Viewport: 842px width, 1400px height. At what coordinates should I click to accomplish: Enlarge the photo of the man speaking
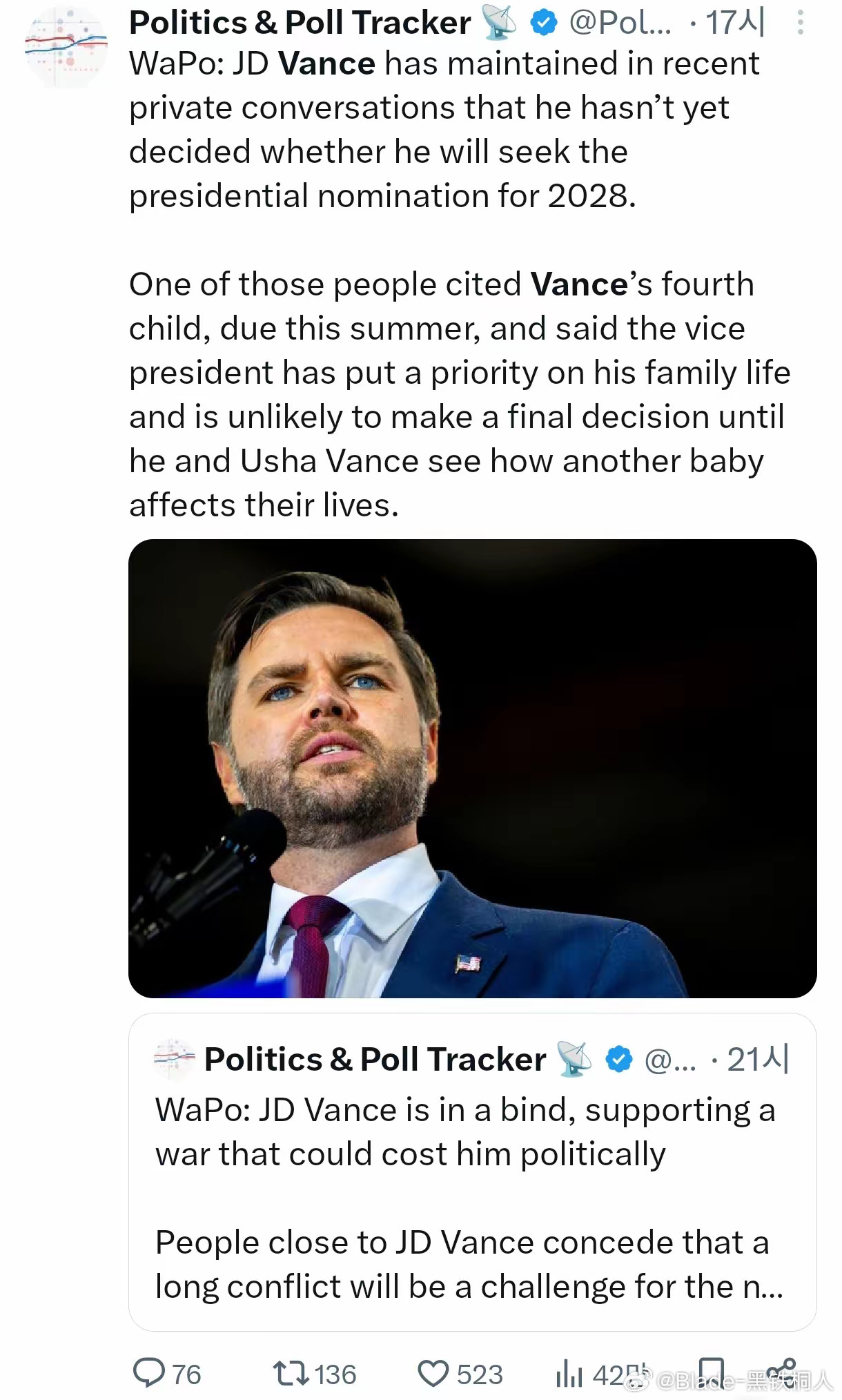tap(472, 768)
